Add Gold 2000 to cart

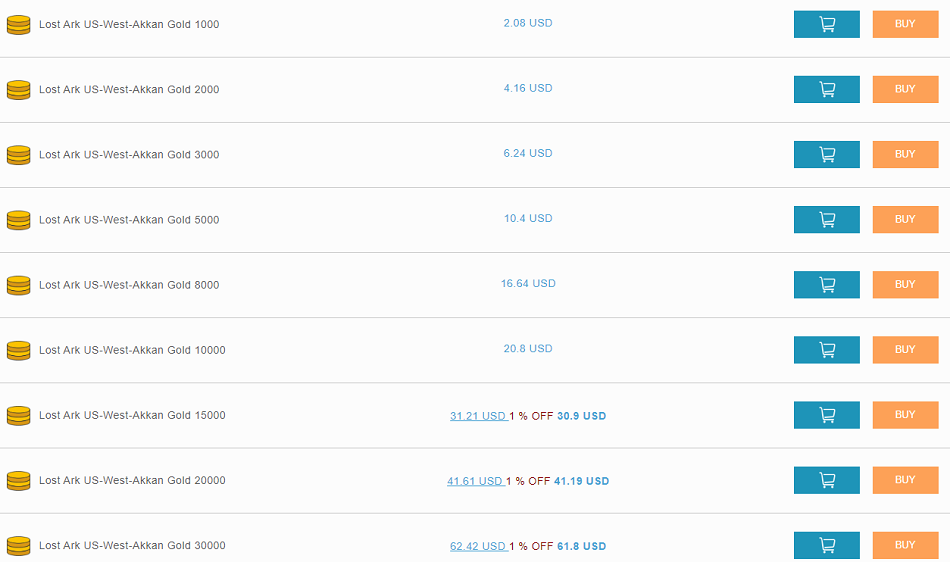pos(826,89)
